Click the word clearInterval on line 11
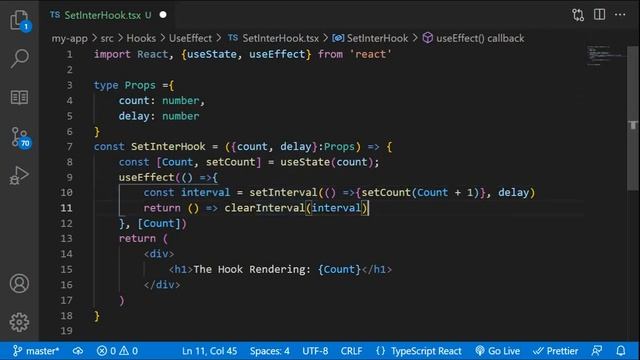 (x=264, y=208)
